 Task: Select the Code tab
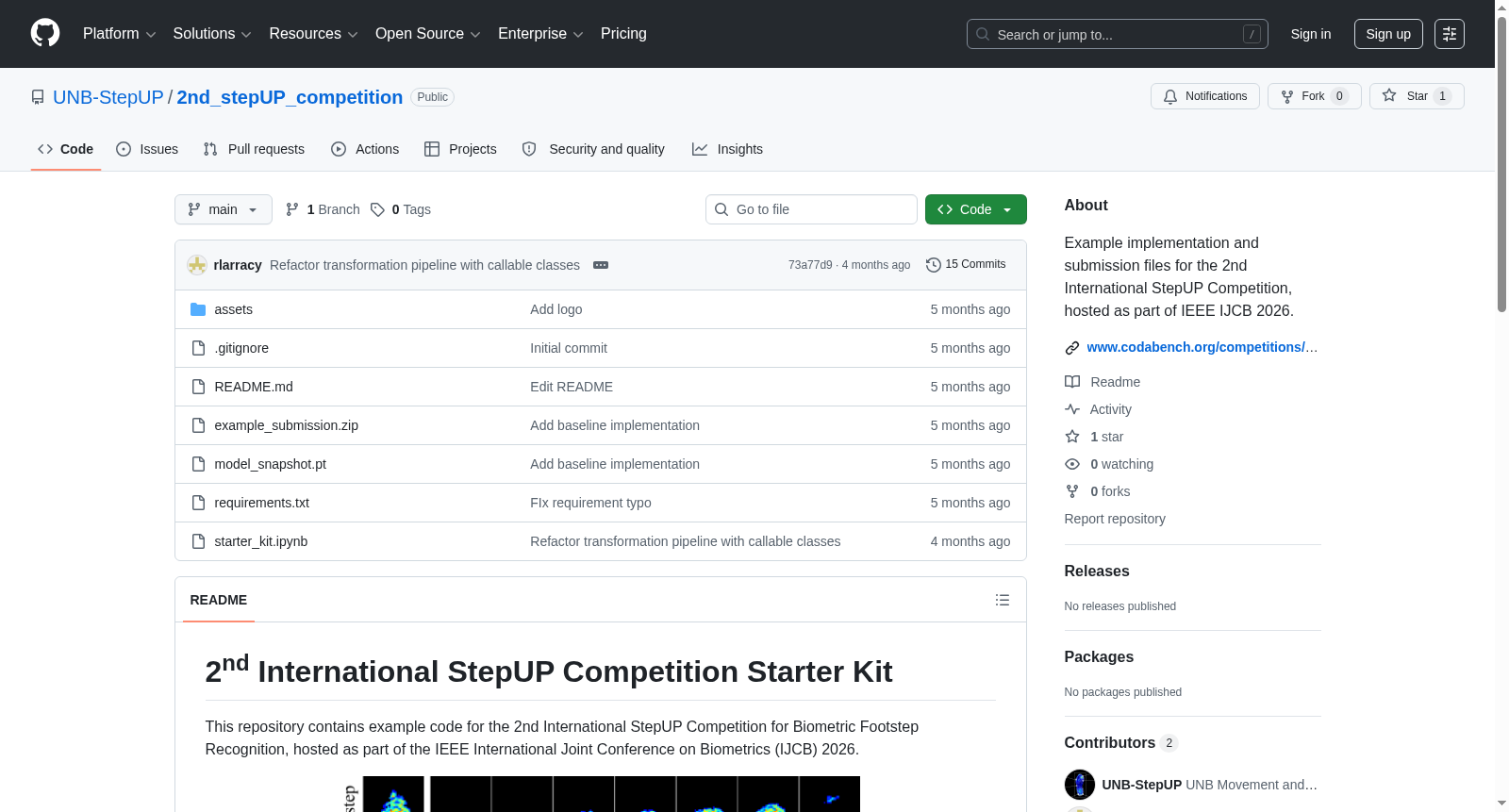[66, 149]
